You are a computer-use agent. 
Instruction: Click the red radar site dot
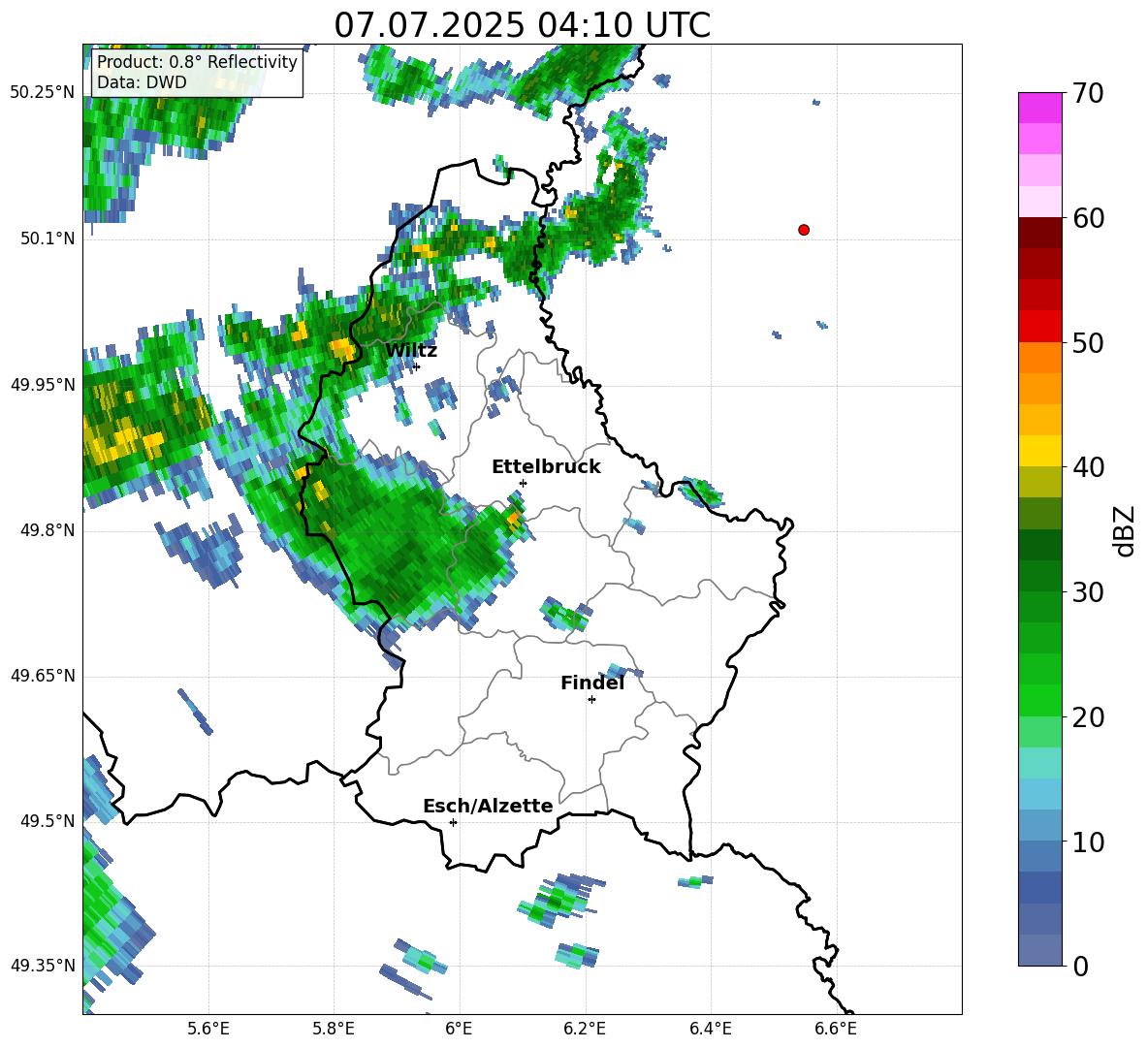pyautogui.click(x=804, y=230)
